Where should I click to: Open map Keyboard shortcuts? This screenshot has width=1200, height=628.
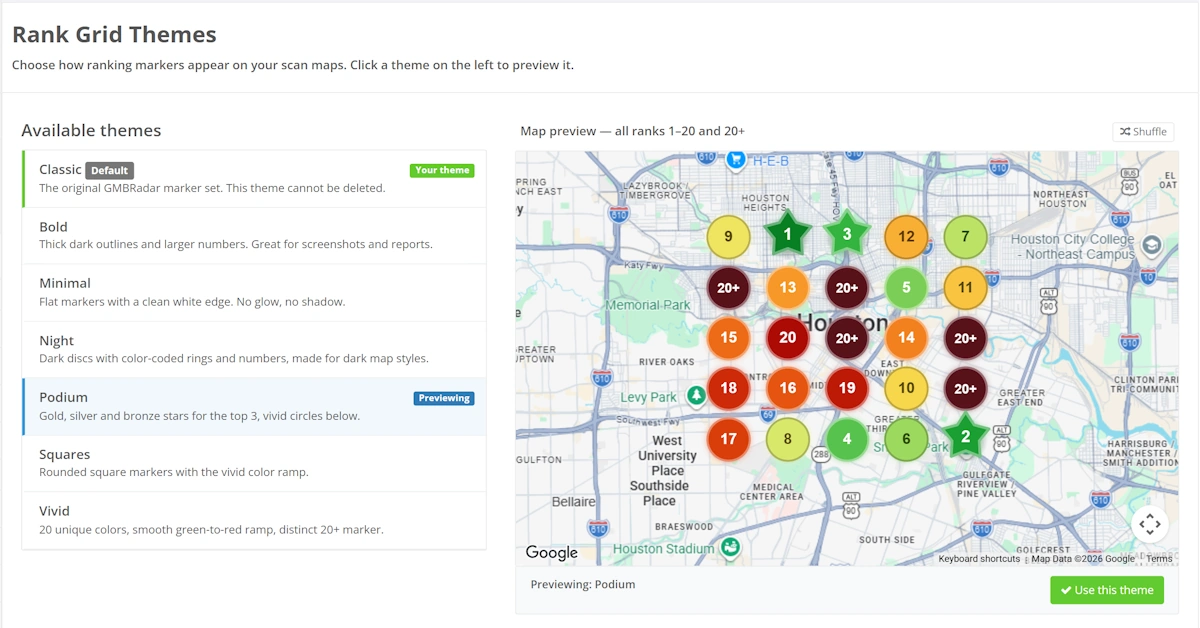point(979,559)
